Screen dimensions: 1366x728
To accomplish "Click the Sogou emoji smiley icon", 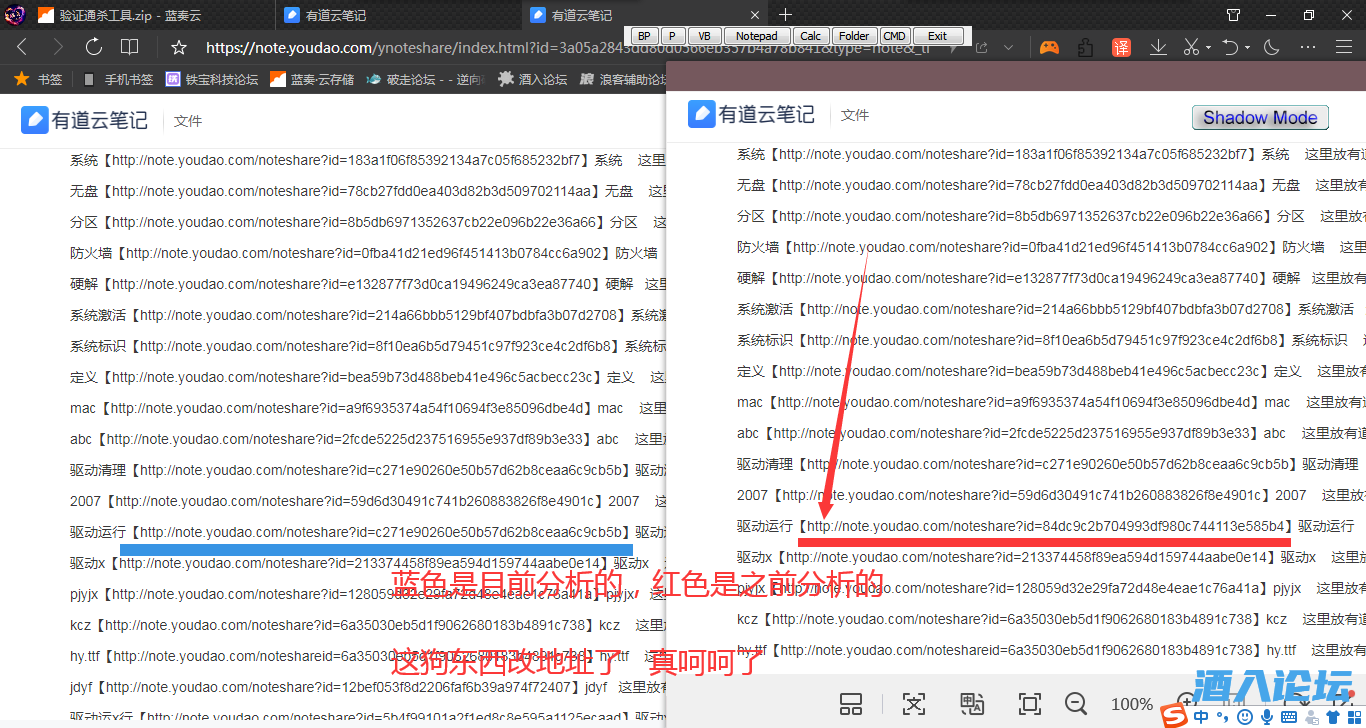I will [x=1244, y=717].
